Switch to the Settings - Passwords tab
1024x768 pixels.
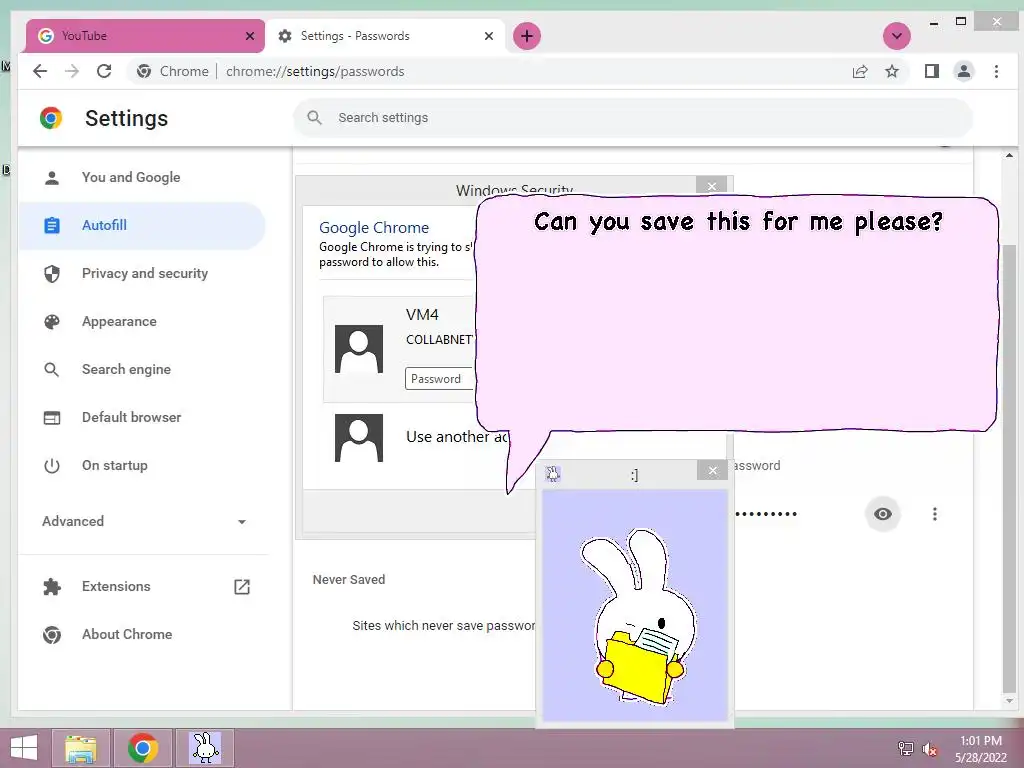[387, 36]
